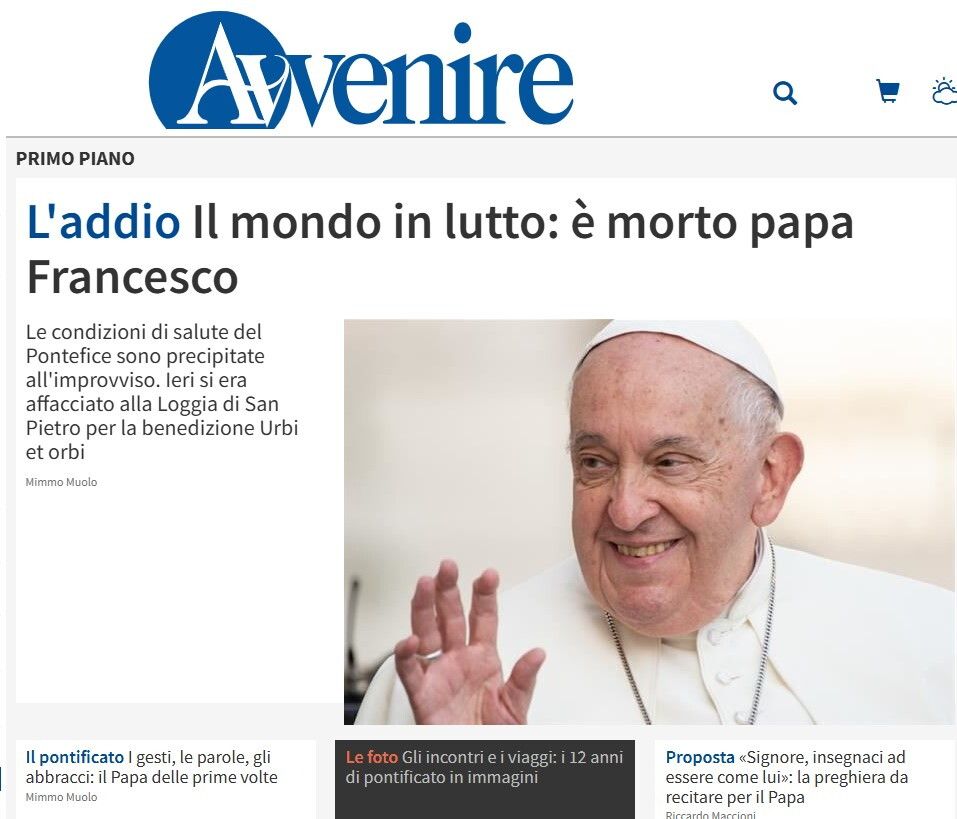Click the "Il pontificato" blue label
Screen dimensions: 957x819
[x=74, y=757]
